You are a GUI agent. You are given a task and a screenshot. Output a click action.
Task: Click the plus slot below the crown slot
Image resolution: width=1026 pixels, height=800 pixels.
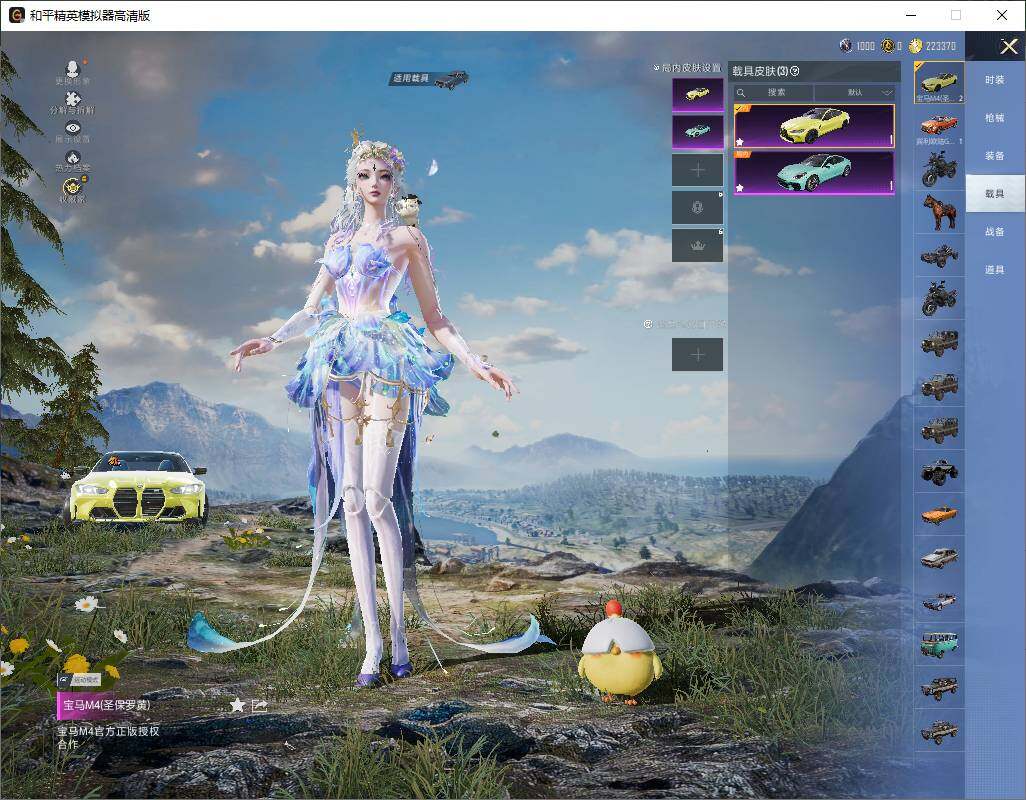pyautogui.click(x=698, y=355)
